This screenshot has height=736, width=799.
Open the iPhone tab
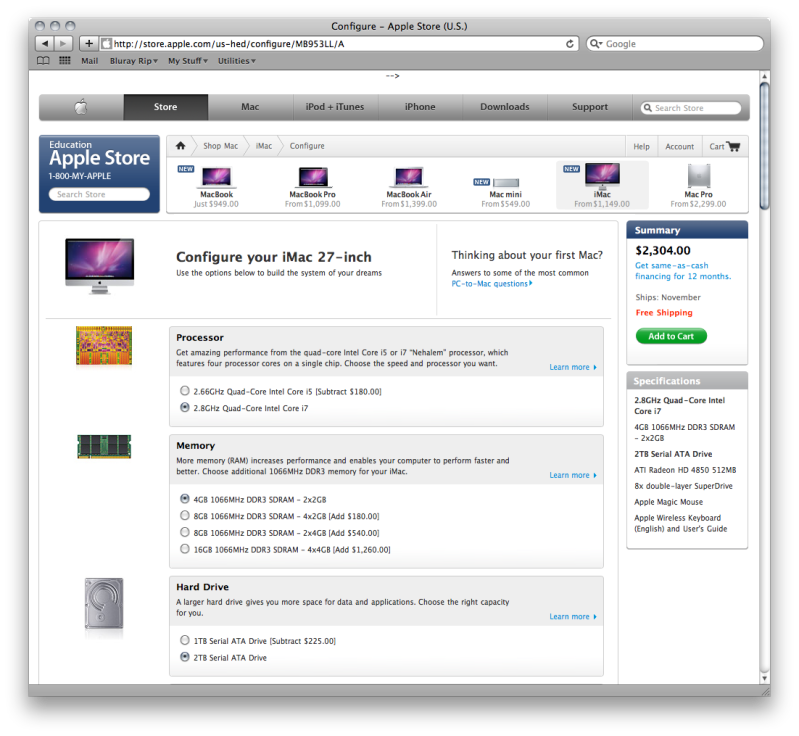(x=420, y=107)
